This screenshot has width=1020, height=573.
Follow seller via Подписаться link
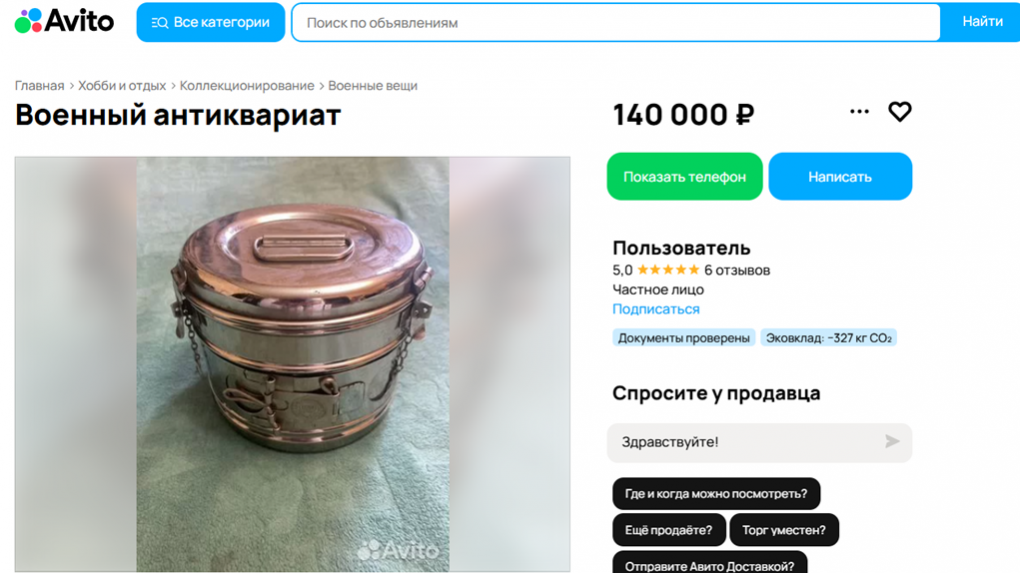(x=656, y=310)
